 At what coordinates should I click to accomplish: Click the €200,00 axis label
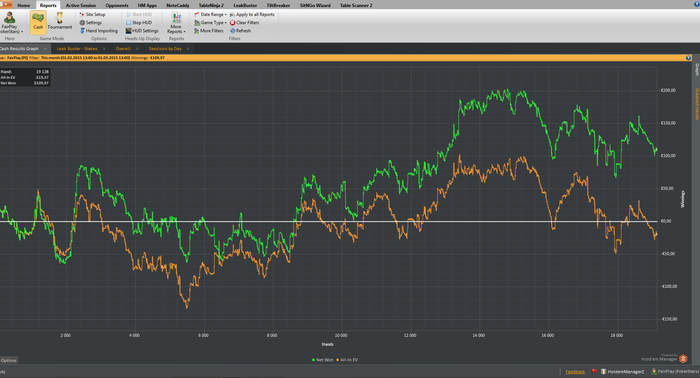668,90
